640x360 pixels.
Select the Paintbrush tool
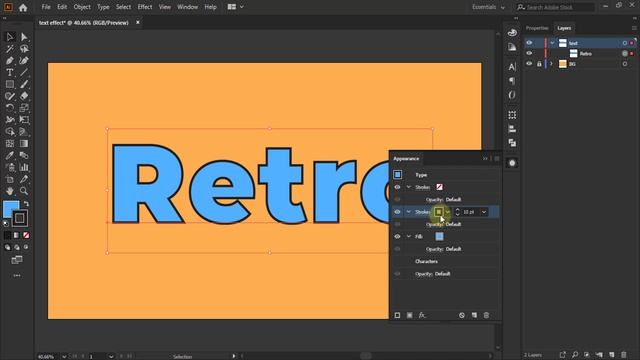click(24, 84)
